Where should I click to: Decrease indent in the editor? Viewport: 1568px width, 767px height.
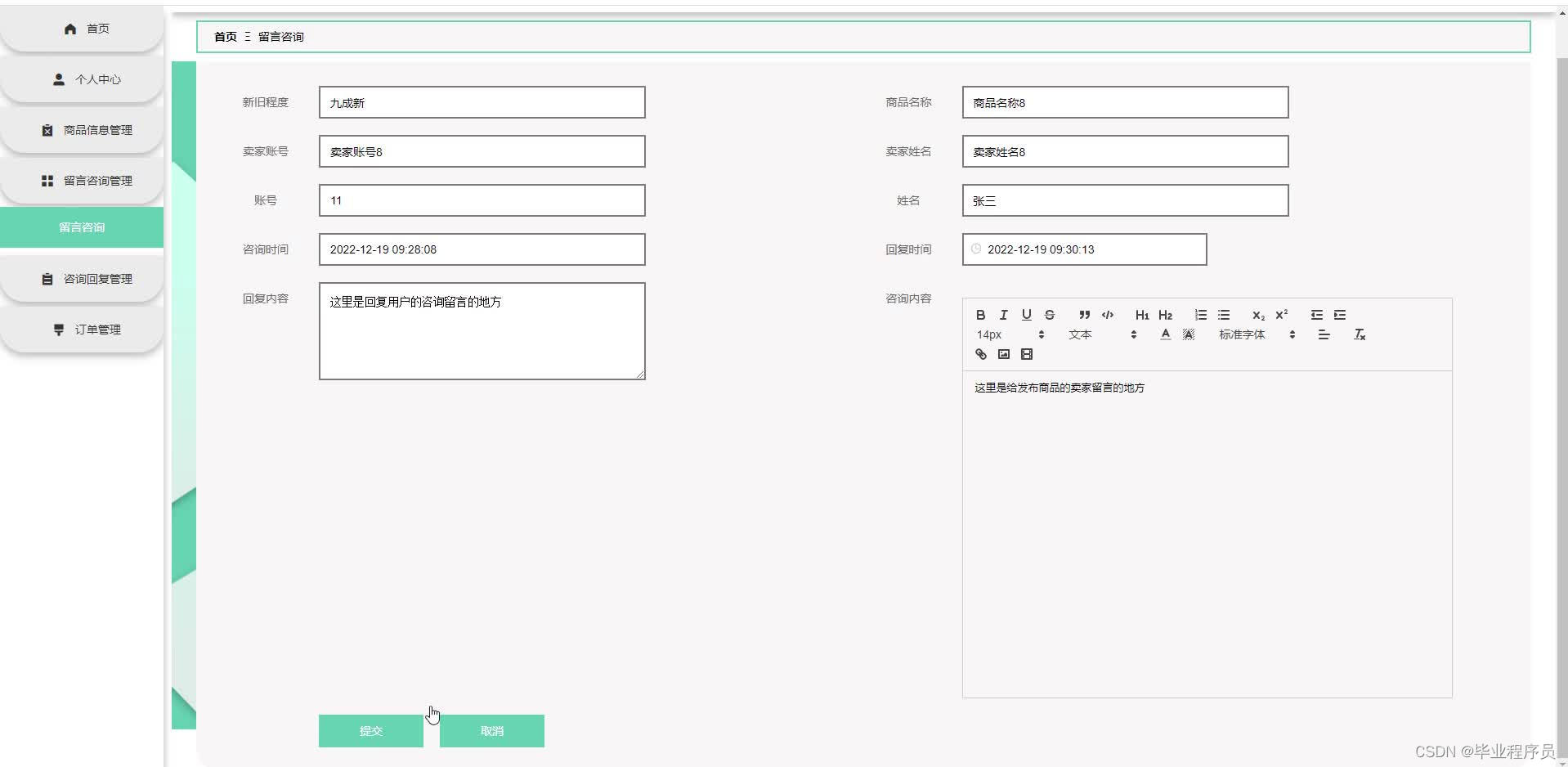pyautogui.click(x=1316, y=315)
